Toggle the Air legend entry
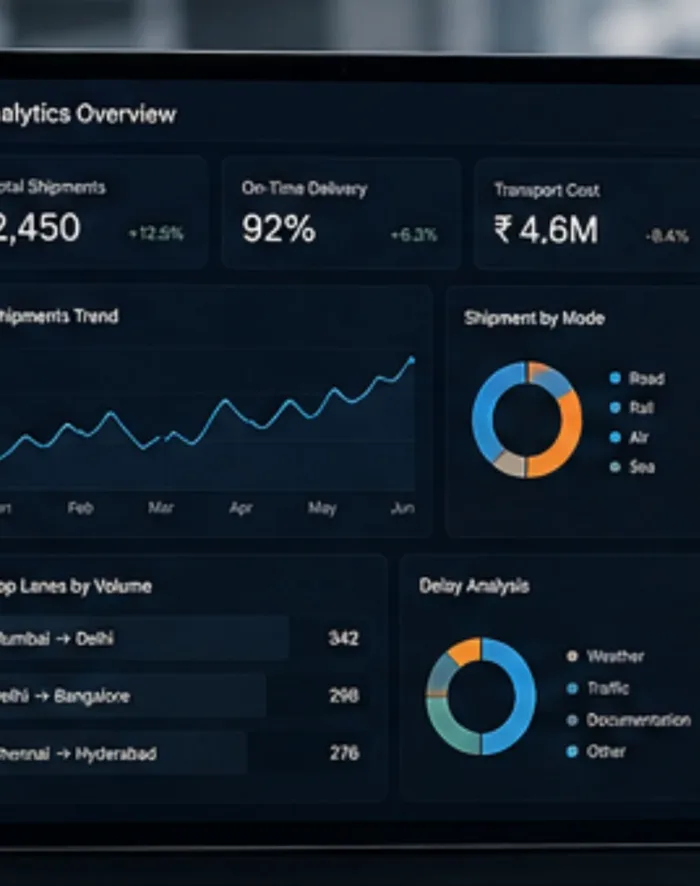 [x=629, y=437]
